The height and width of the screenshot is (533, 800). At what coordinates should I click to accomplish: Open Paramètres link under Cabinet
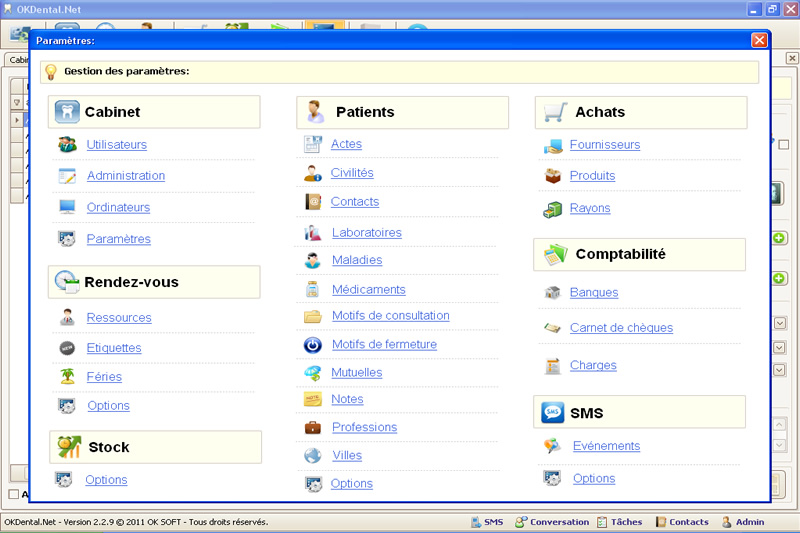coord(119,239)
